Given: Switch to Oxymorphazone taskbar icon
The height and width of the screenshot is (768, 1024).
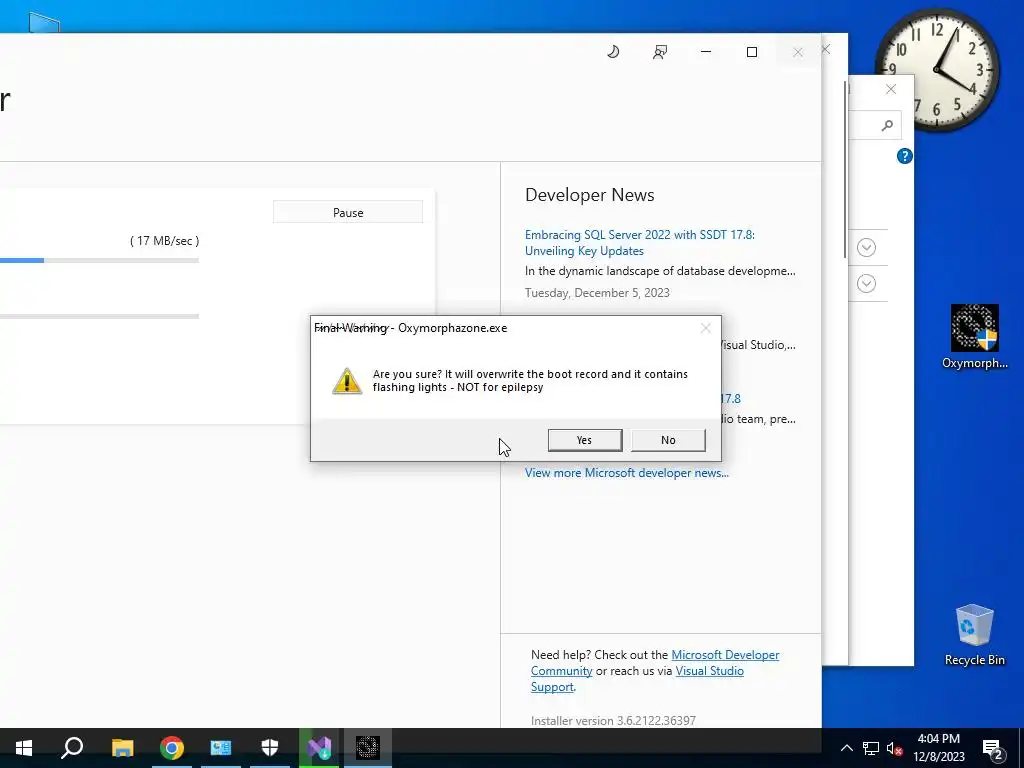Looking at the screenshot, I should click(368, 748).
